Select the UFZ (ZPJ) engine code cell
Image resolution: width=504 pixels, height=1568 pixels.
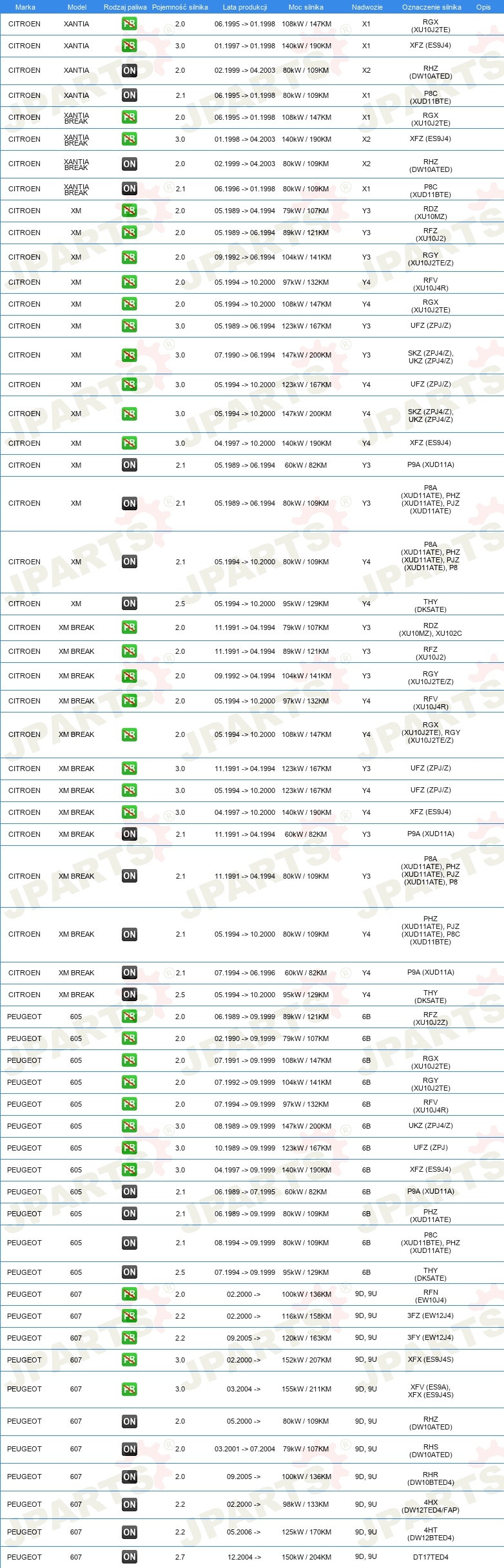click(431, 1147)
